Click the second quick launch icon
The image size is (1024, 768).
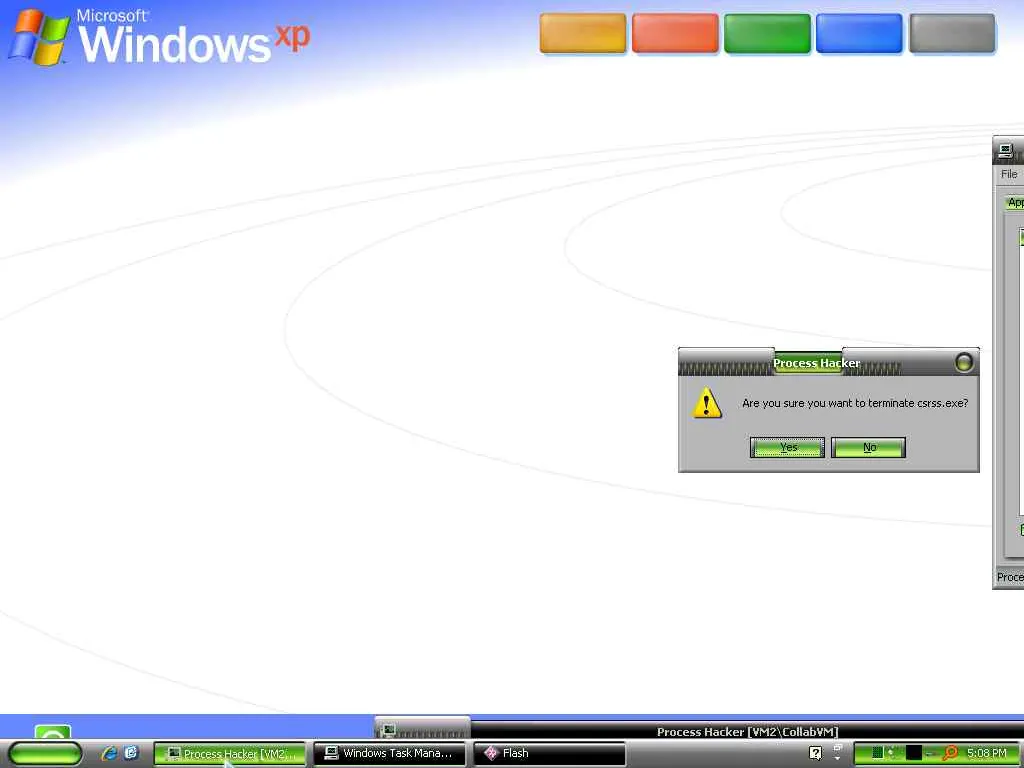click(131, 753)
